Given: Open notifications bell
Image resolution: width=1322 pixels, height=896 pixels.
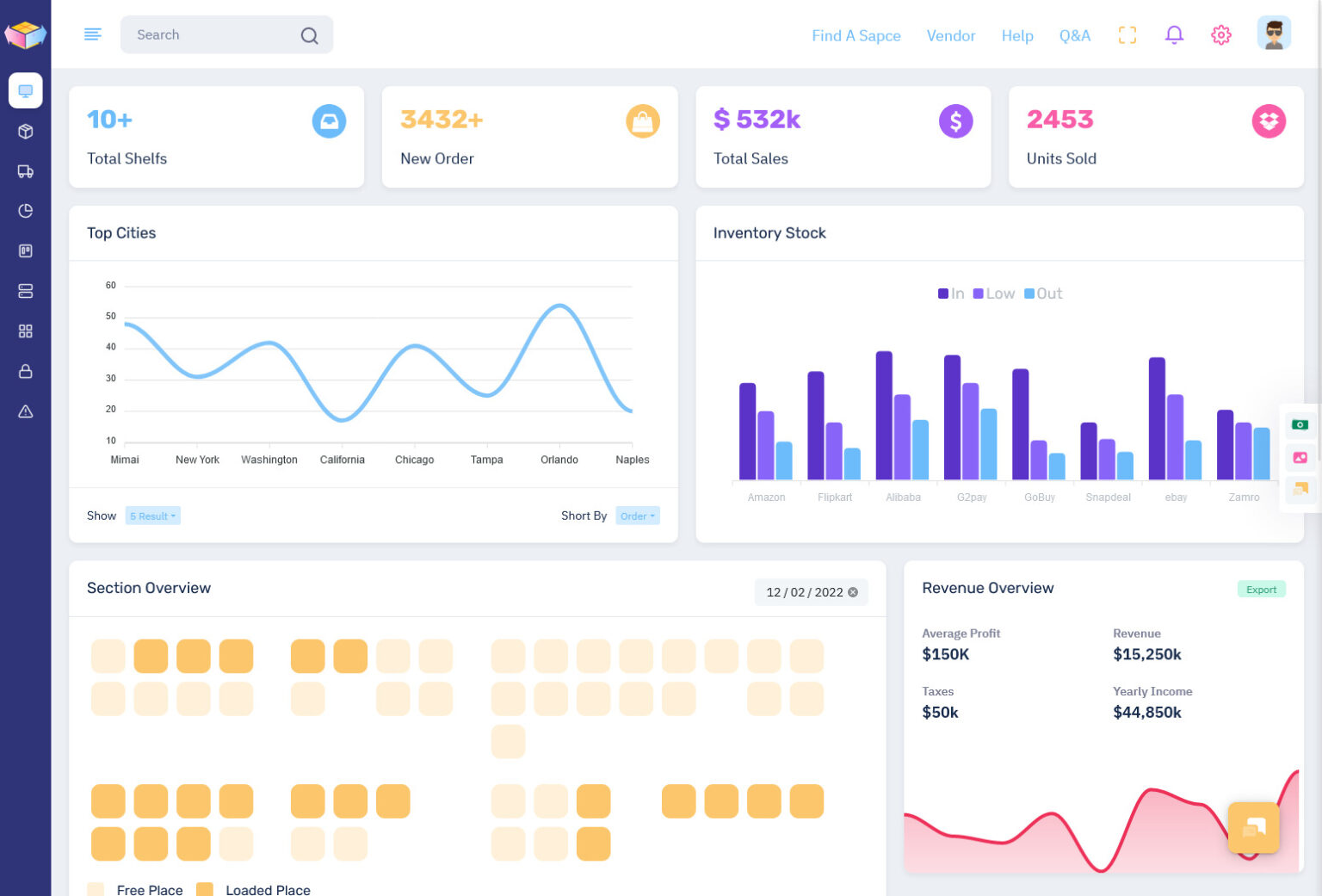Looking at the screenshot, I should click(x=1174, y=35).
